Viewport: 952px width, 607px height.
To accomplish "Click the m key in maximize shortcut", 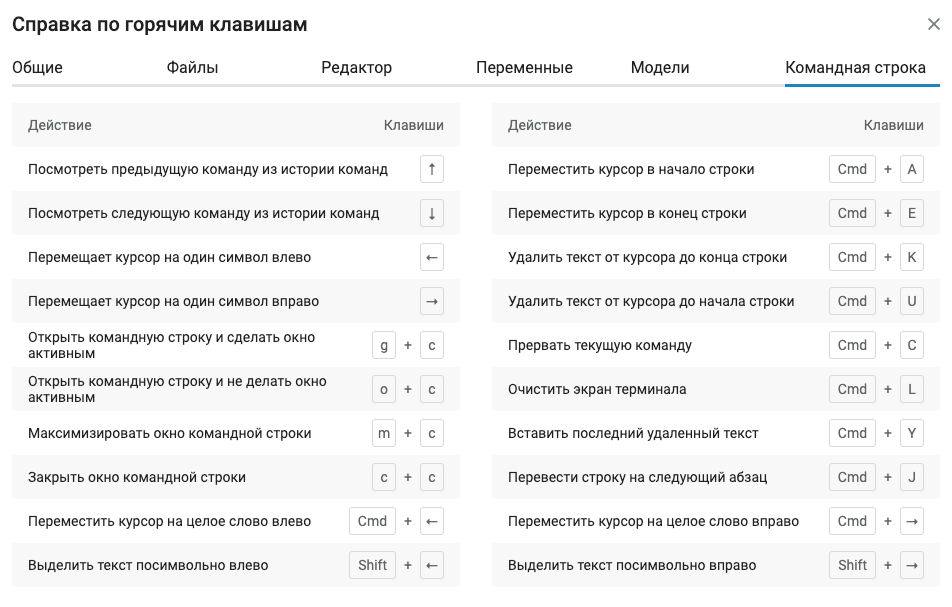I will coord(384,433).
